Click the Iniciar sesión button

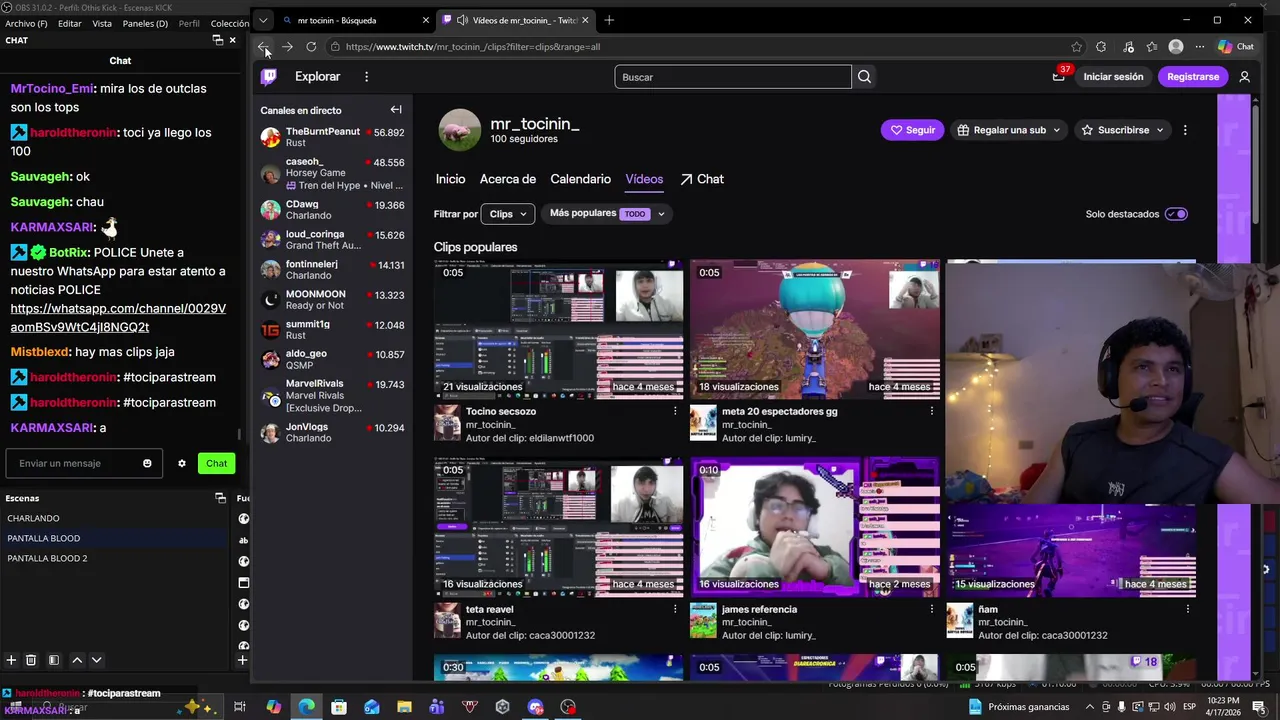[1113, 77]
